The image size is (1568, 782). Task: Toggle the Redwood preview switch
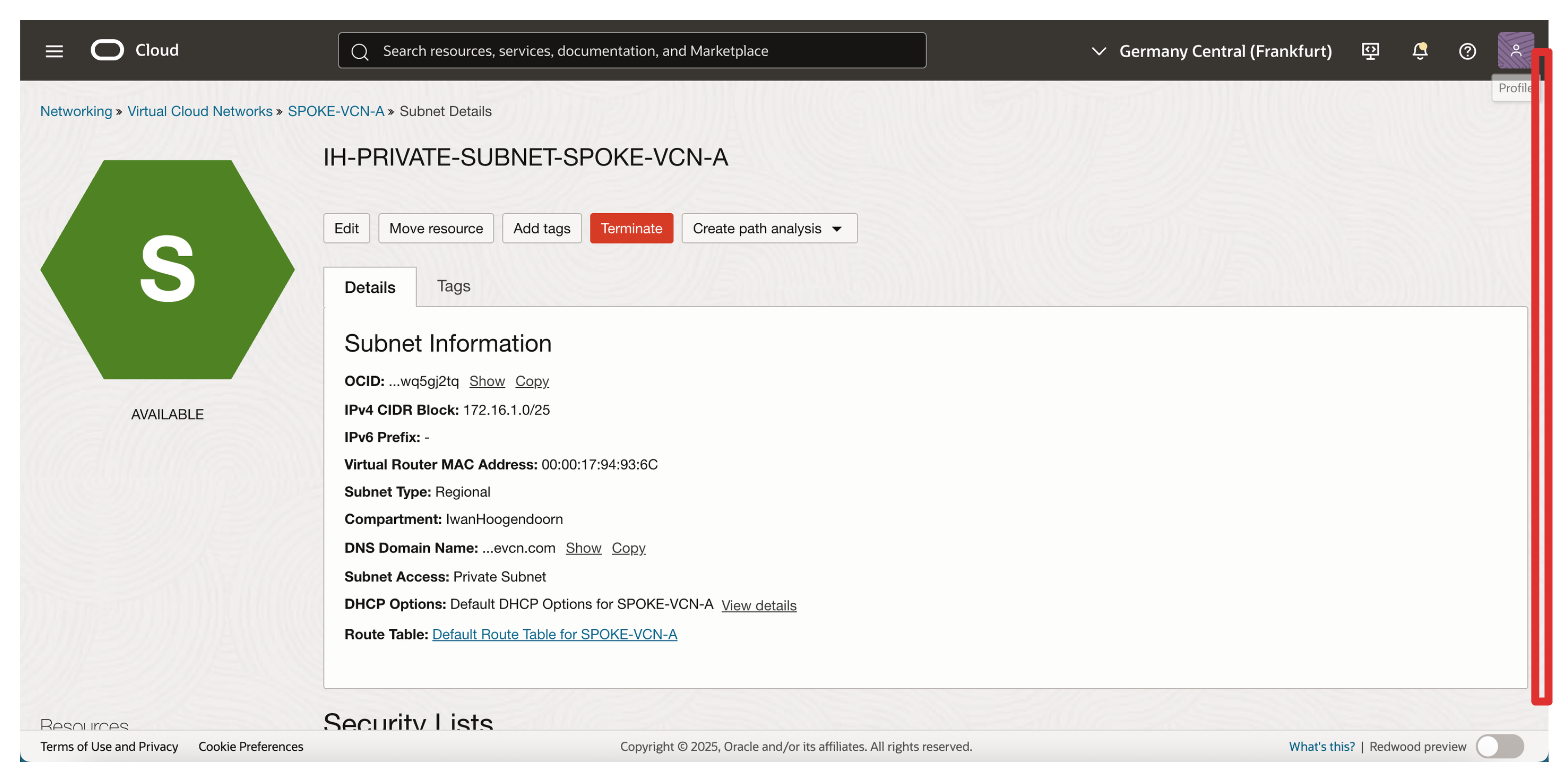pyautogui.click(x=1499, y=746)
